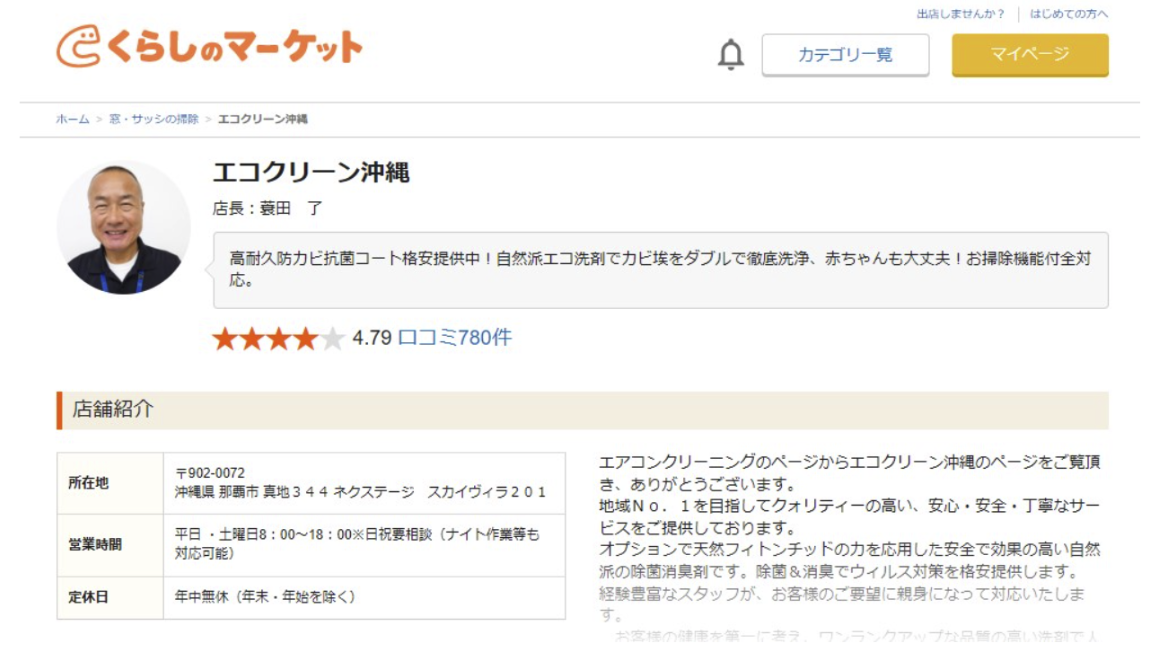Click the 沖縄県 那覇市 address line
This screenshot has width=1159, height=649.
[x=361, y=492]
